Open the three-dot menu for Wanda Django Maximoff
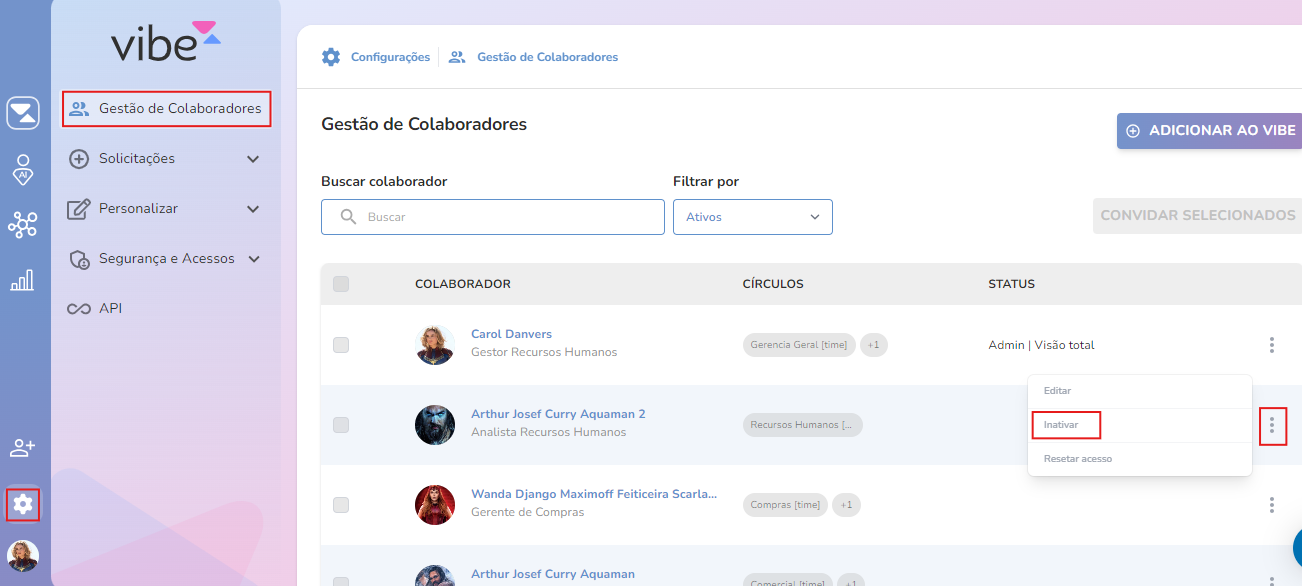Viewport: 1302px width, 586px height. coord(1271,505)
